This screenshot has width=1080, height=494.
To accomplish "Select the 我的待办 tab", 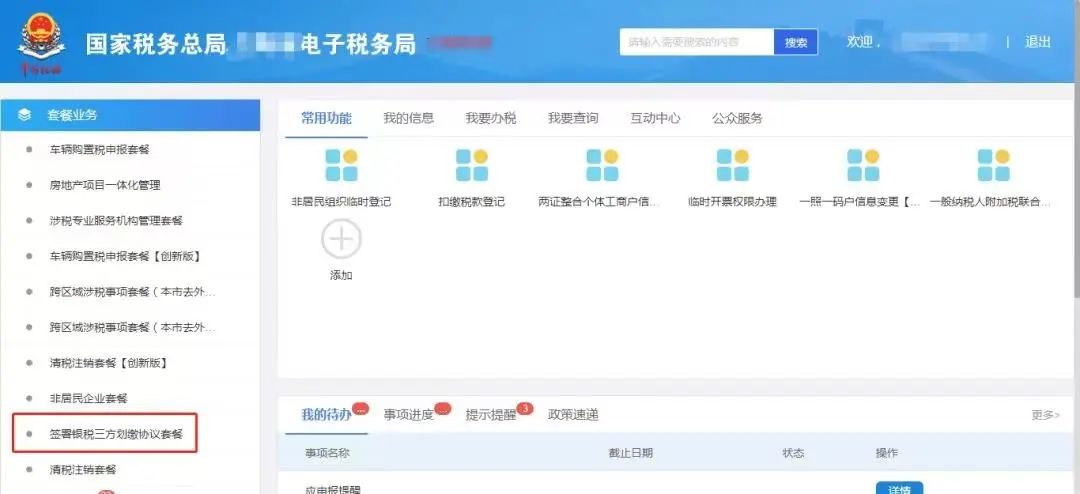I will click(x=326, y=415).
